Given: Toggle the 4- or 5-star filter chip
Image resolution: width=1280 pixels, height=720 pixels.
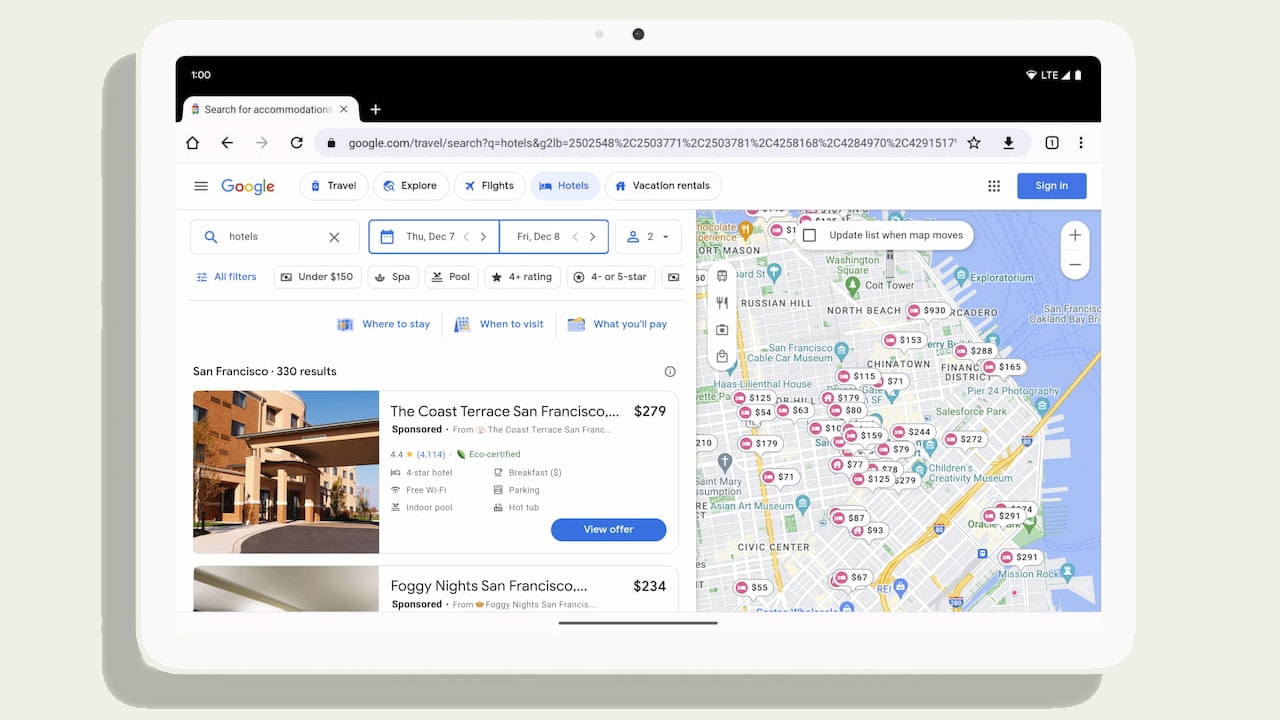Looking at the screenshot, I should coord(611,277).
